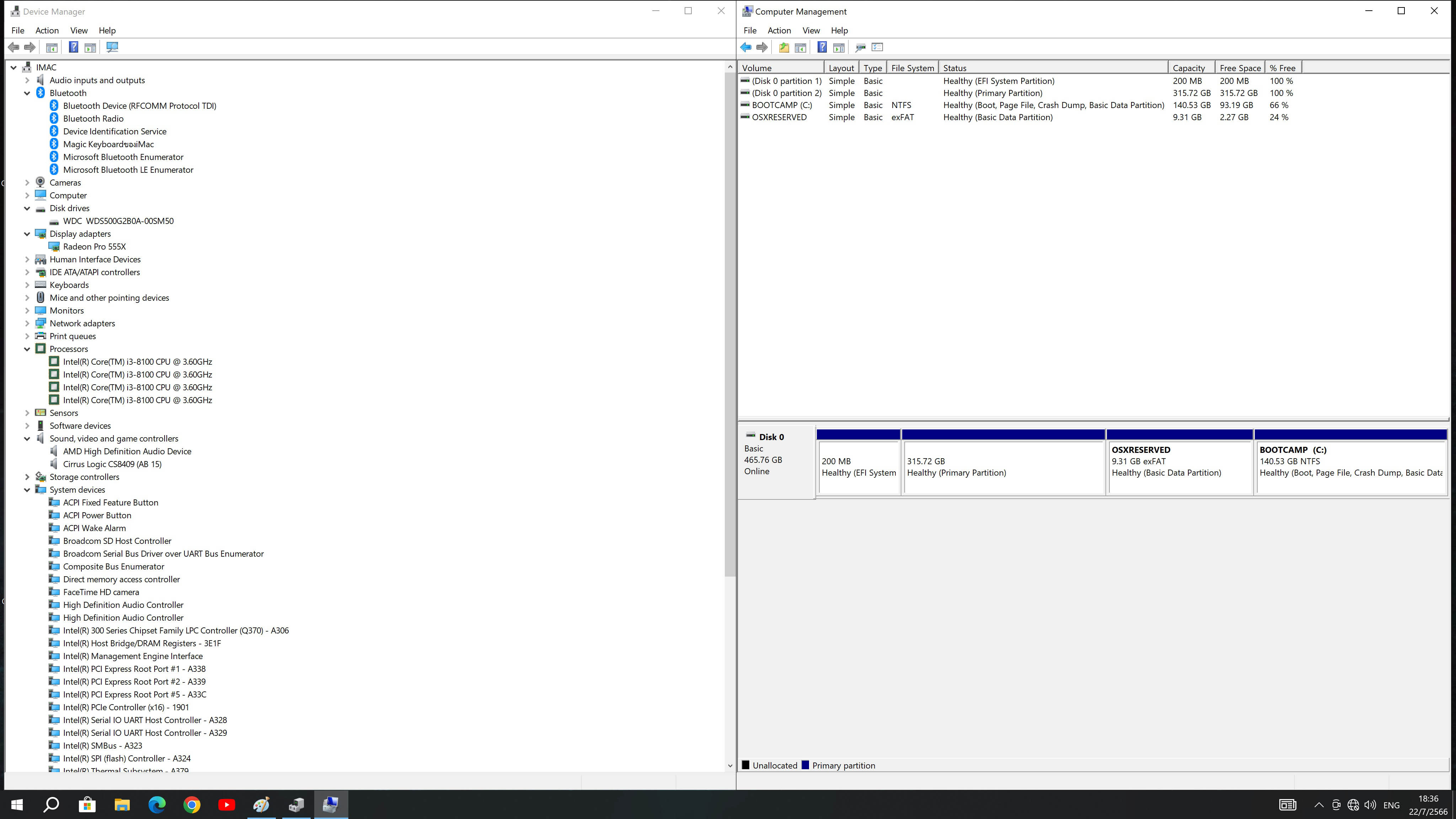
Task: Sort by Volume column header
Action: [781, 68]
